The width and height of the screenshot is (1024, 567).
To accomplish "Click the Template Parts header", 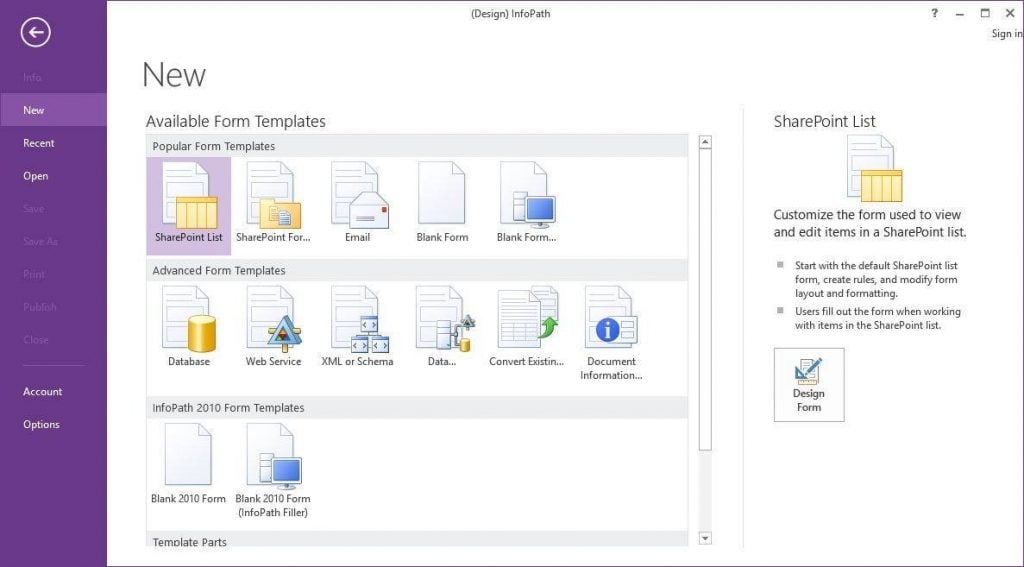I will coord(417,540).
